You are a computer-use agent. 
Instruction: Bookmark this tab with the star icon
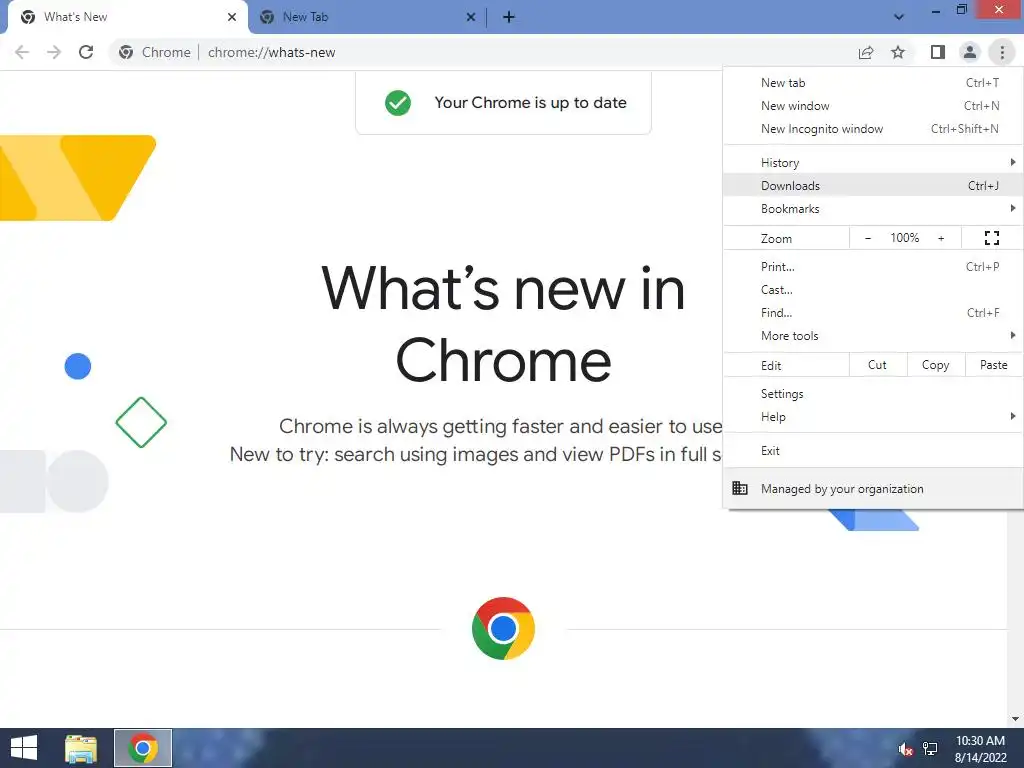[x=899, y=52]
